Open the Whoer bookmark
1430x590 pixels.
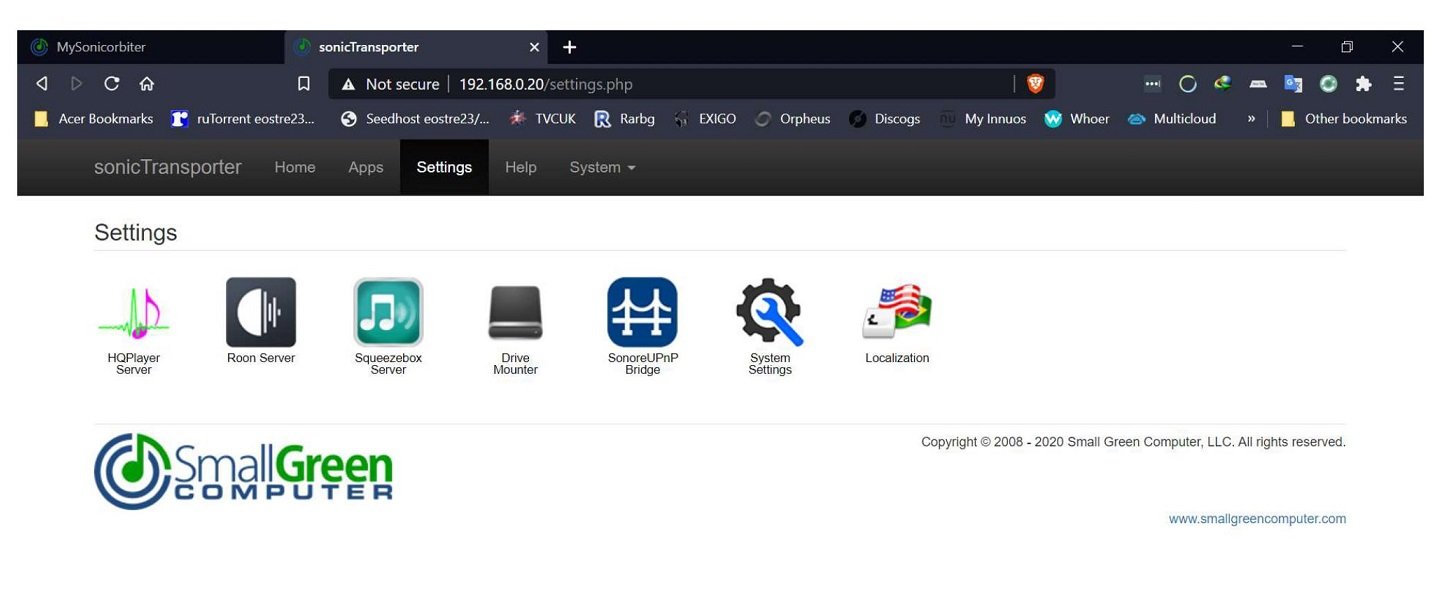click(1077, 118)
